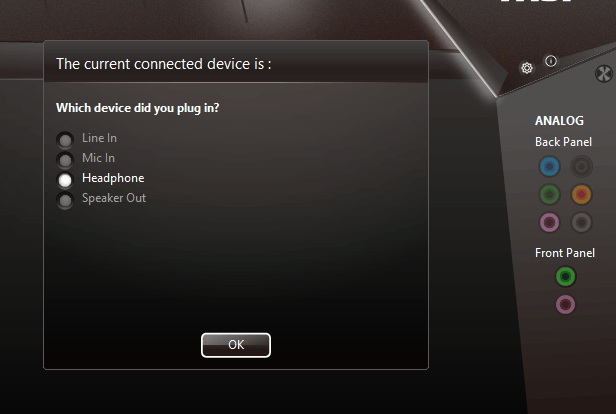Click the information icon next to the gear
This screenshot has width=616, height=414.
coord(551,61)
